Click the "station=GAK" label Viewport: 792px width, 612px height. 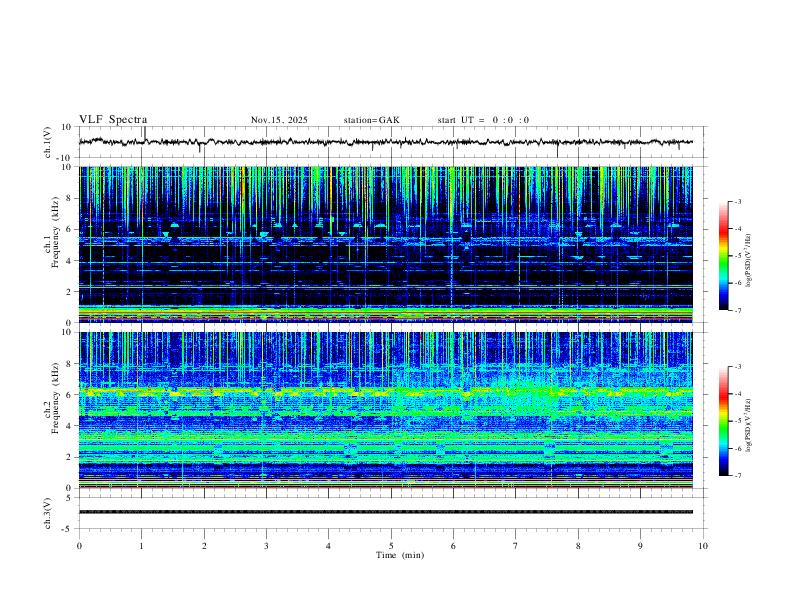pos(371,120)
